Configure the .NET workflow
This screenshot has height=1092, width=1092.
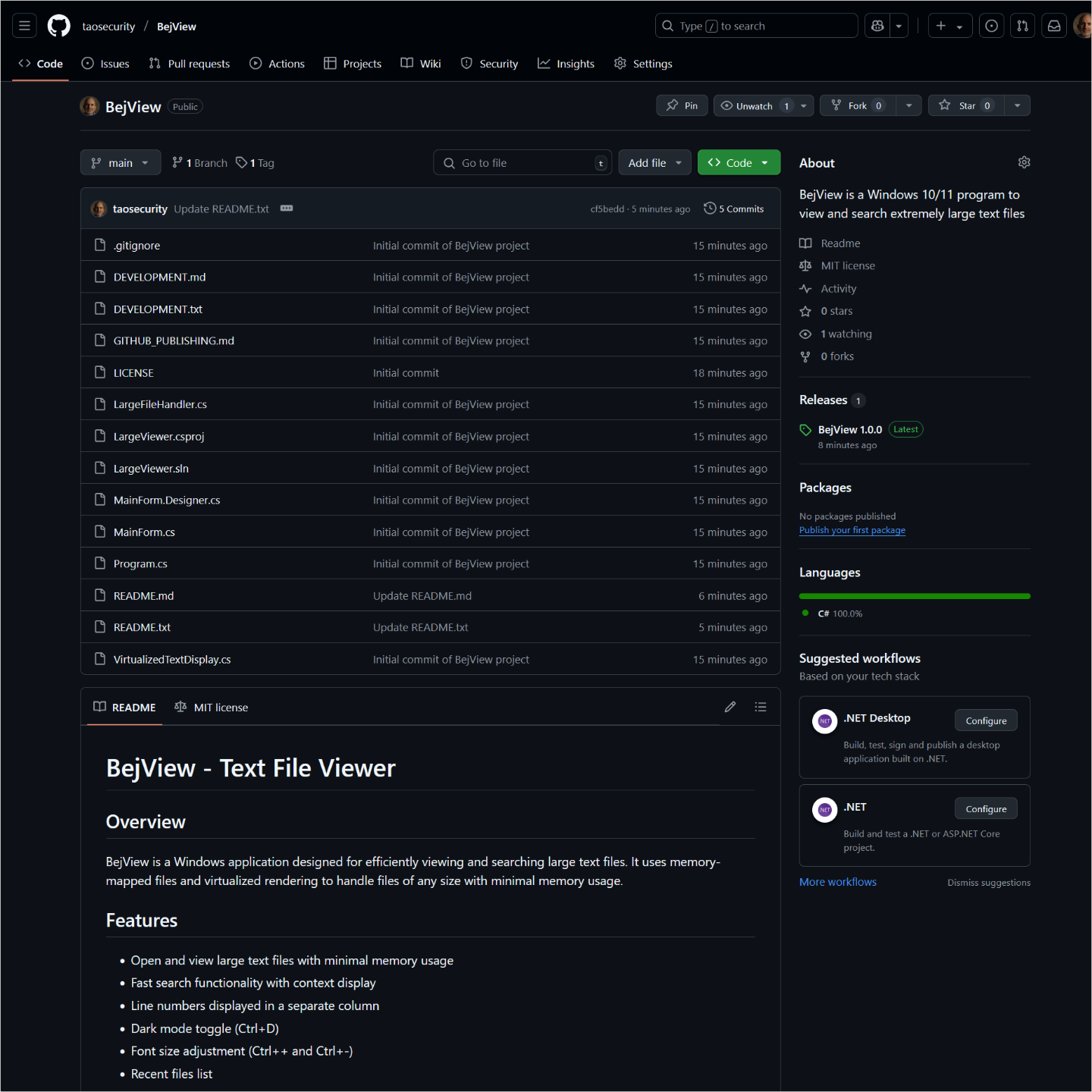point(986,808)
